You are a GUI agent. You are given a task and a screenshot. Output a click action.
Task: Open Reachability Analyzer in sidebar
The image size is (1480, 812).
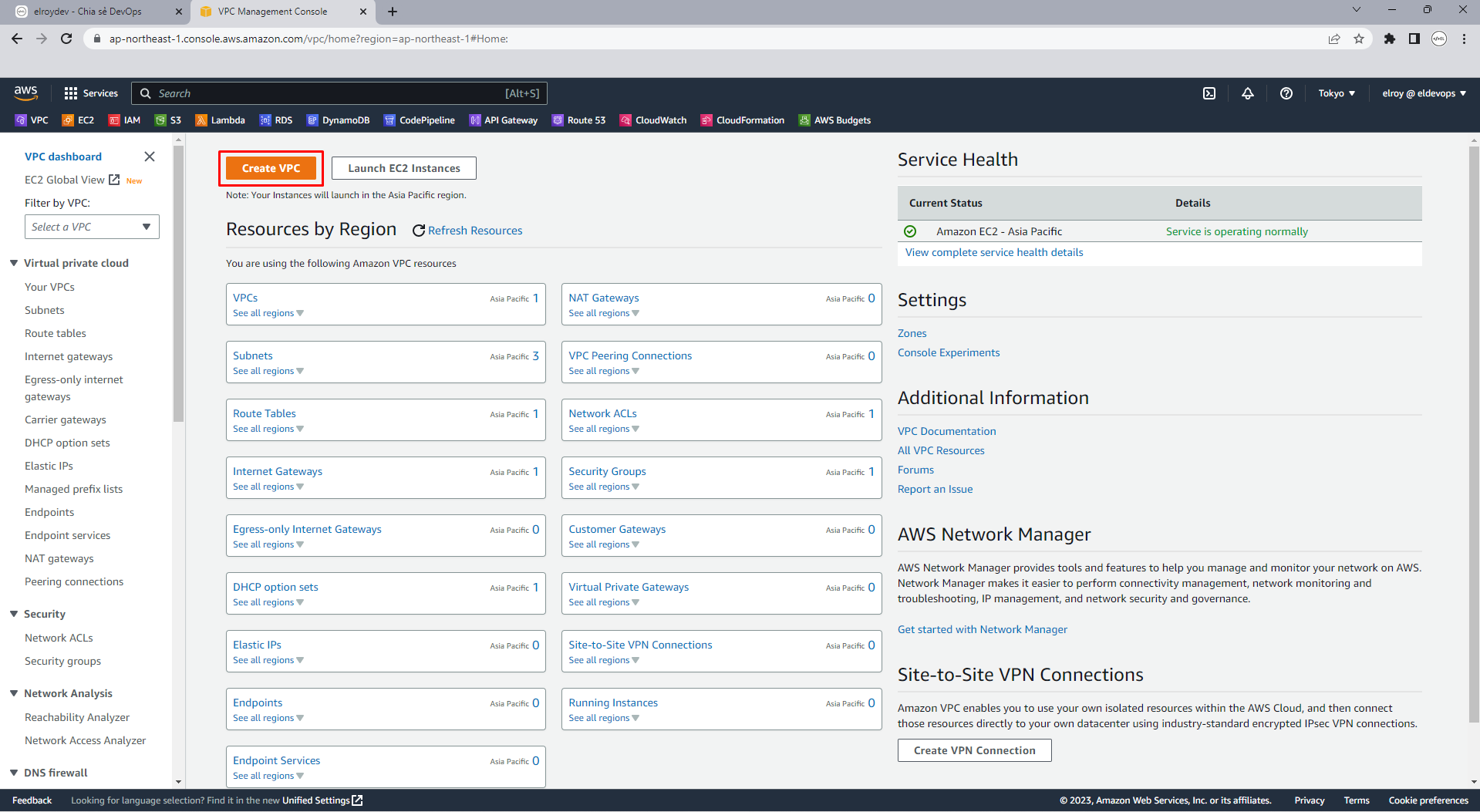pos(77,717)
